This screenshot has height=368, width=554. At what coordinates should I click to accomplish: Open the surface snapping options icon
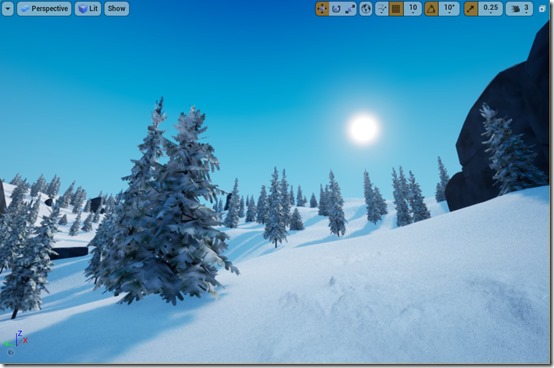(382, 9)
